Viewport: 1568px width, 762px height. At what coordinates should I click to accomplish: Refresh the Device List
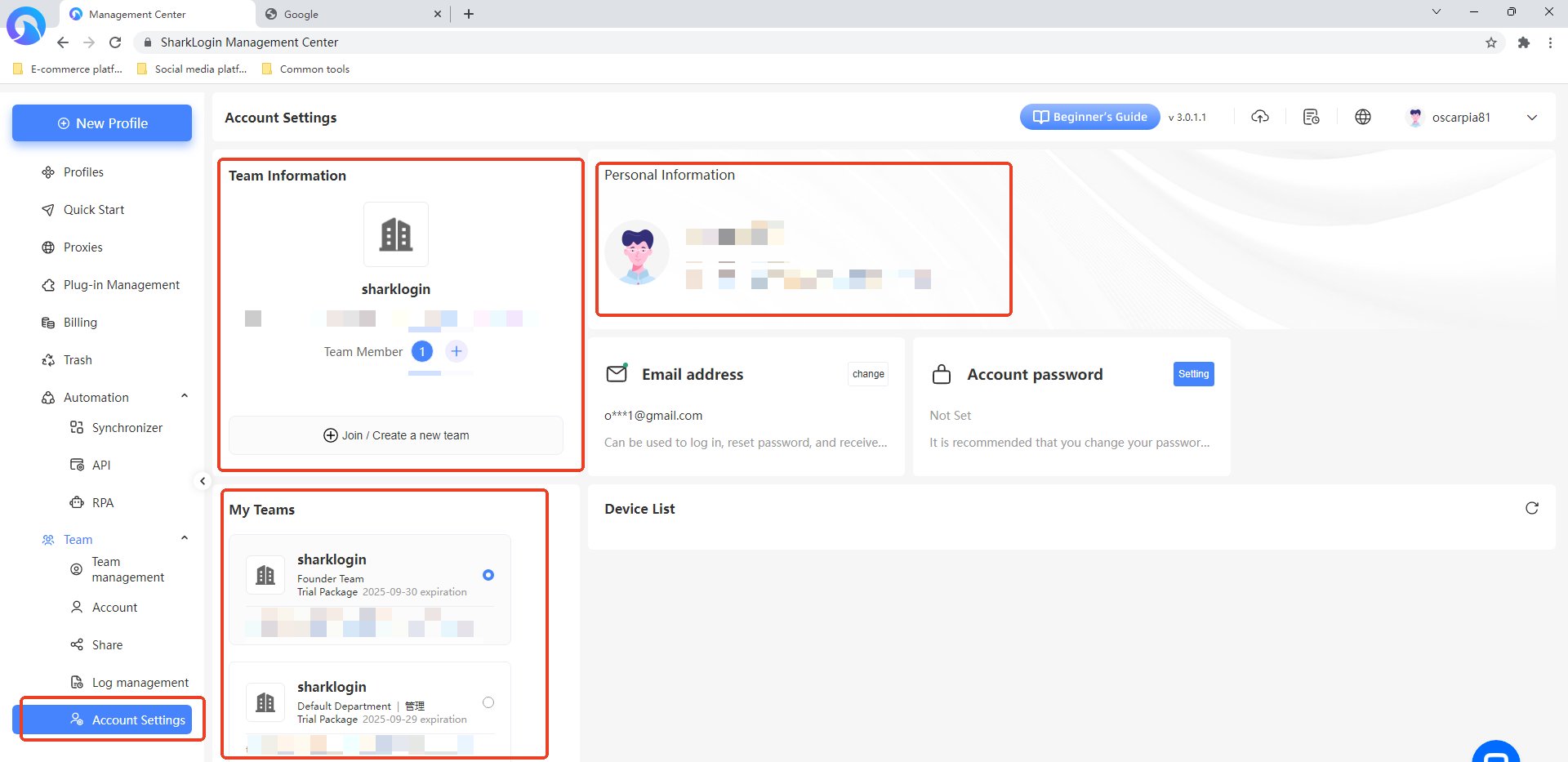(x=1532, y=508)
